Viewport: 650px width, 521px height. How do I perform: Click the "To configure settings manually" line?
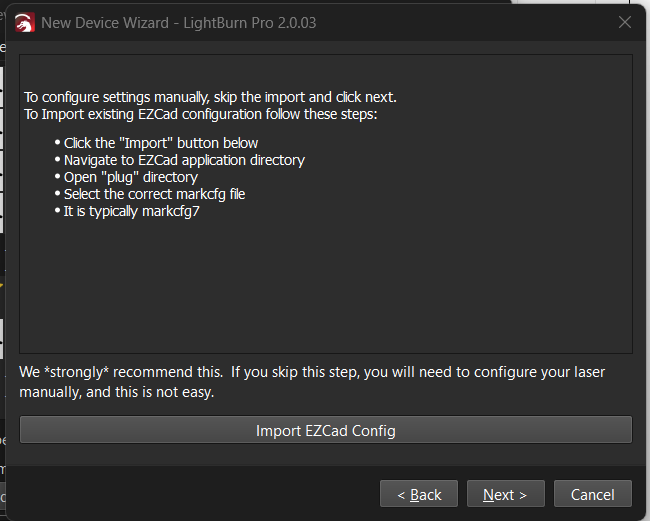pos(210,97)
